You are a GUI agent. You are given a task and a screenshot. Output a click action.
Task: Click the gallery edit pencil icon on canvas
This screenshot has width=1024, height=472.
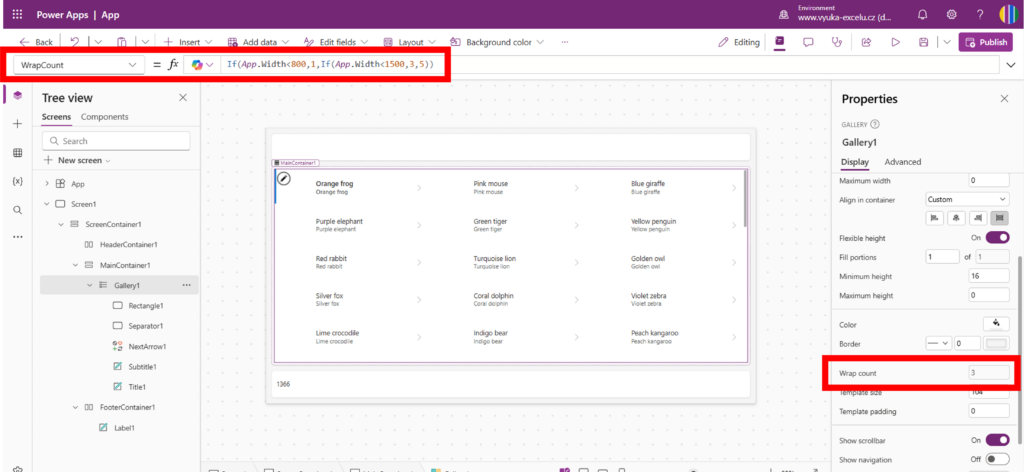(283, 178)
